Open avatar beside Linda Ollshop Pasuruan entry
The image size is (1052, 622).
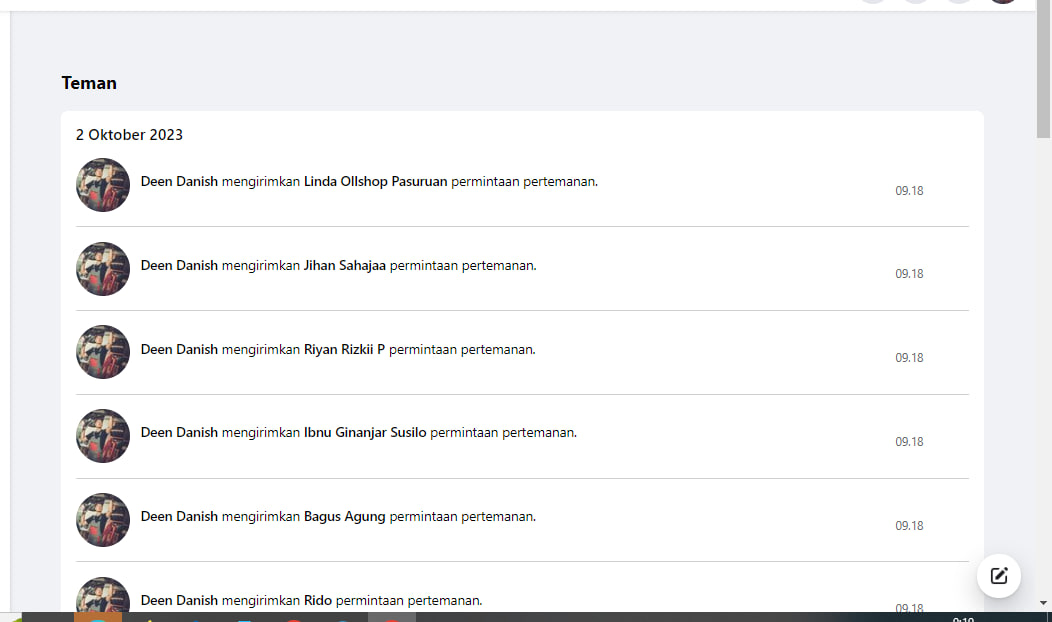pyautogui.click(x=103, y=185)
